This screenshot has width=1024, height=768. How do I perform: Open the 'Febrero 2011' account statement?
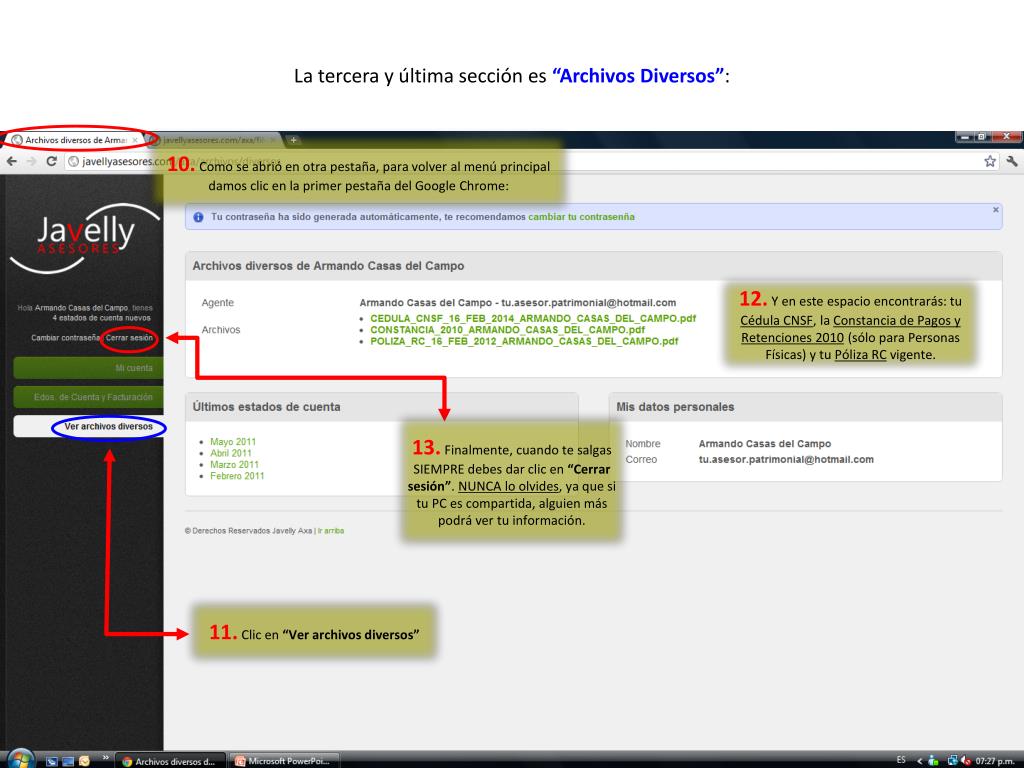[237, 476]
